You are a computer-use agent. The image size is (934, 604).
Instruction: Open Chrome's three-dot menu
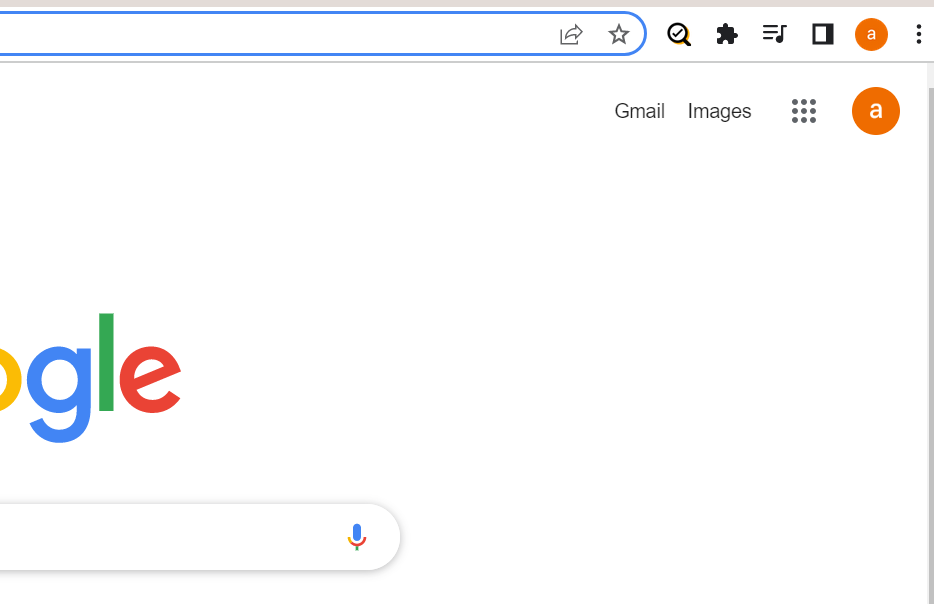point(918,35)
